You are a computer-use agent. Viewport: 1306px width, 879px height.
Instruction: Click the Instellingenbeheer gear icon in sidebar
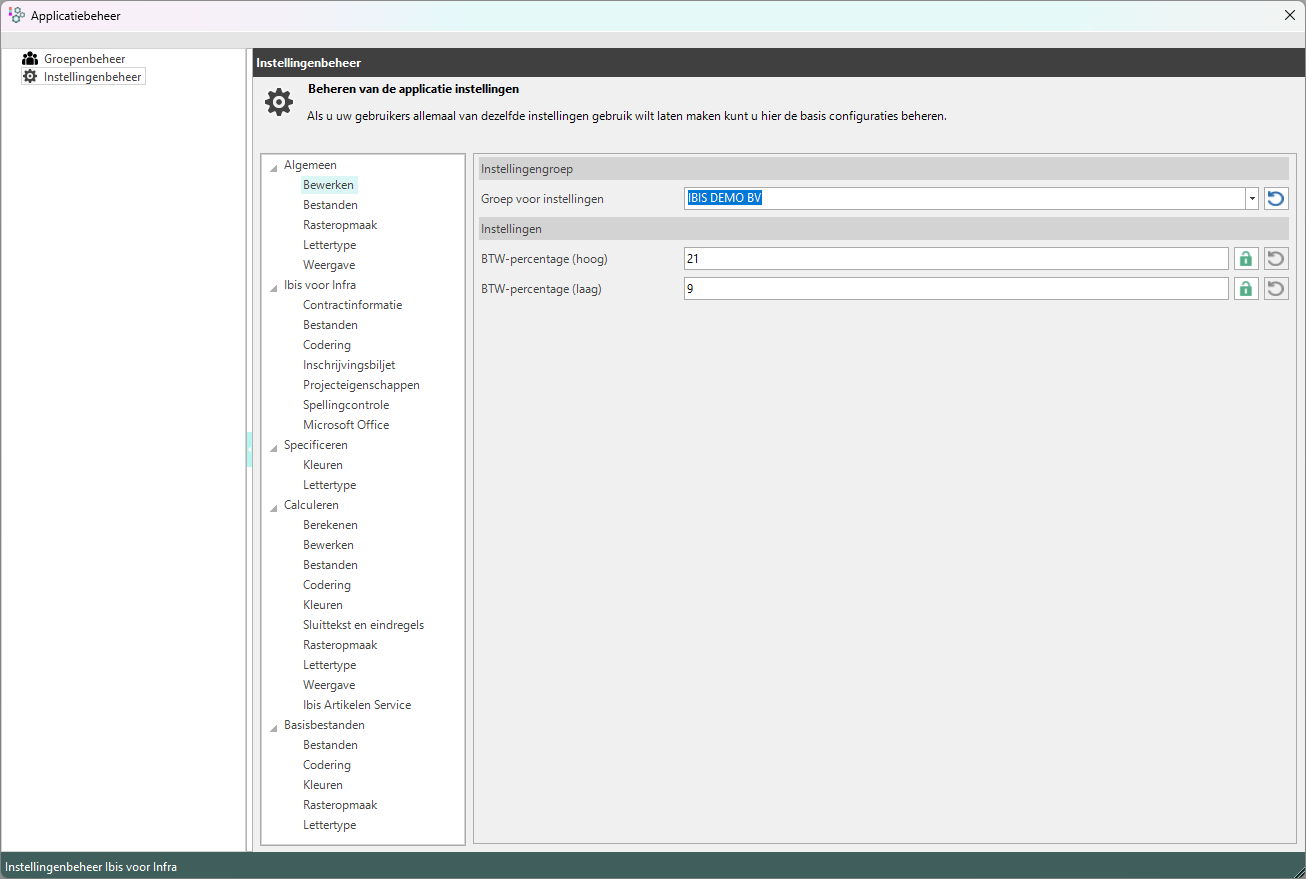point(30,77)
